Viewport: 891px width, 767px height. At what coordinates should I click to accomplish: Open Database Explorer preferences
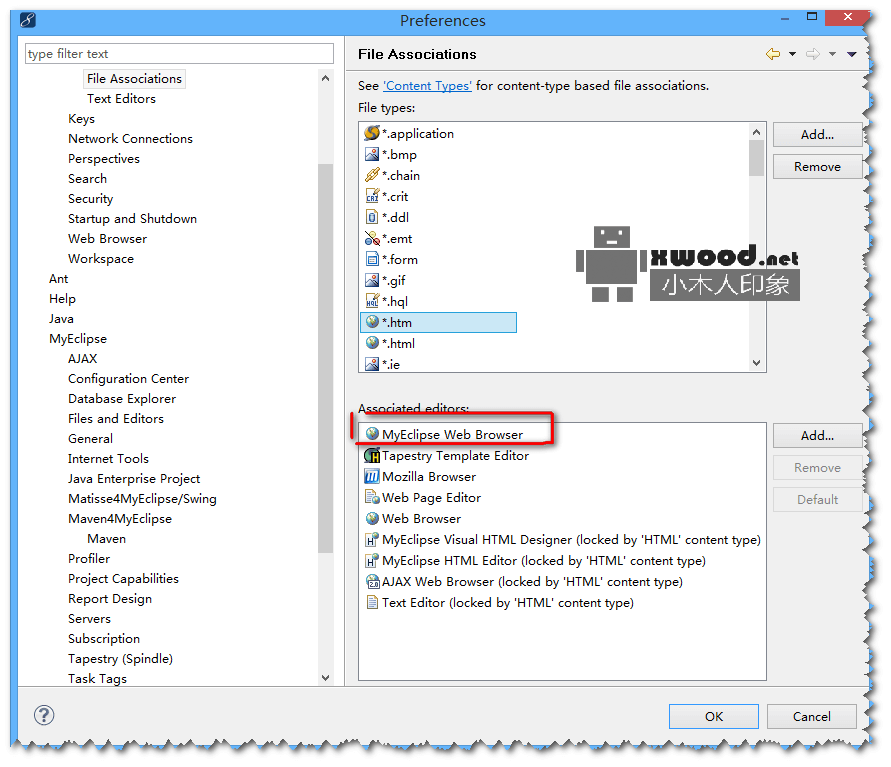(122, 399)
